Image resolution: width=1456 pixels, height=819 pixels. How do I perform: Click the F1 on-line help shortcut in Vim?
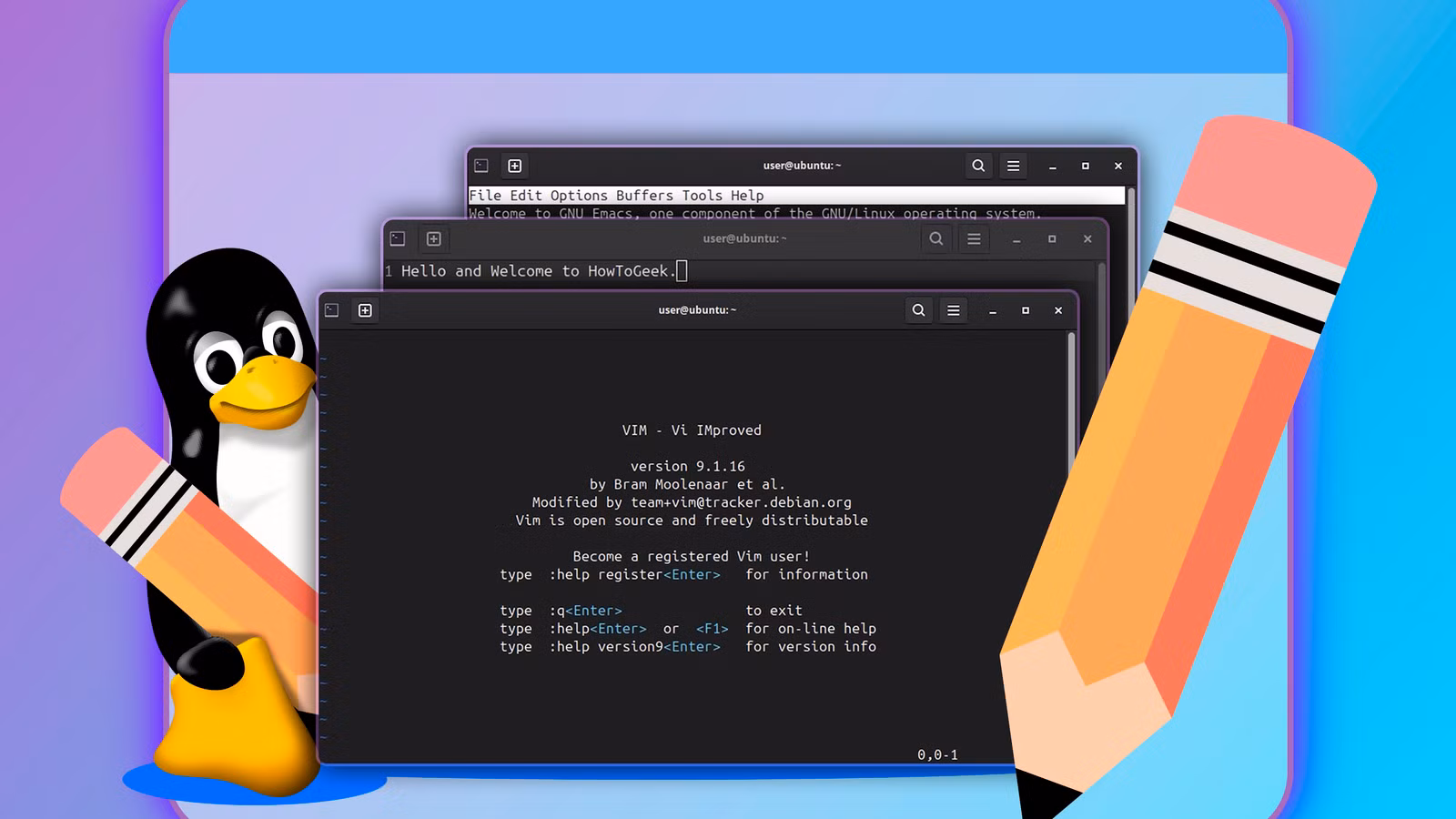click(x=712, y=628)
